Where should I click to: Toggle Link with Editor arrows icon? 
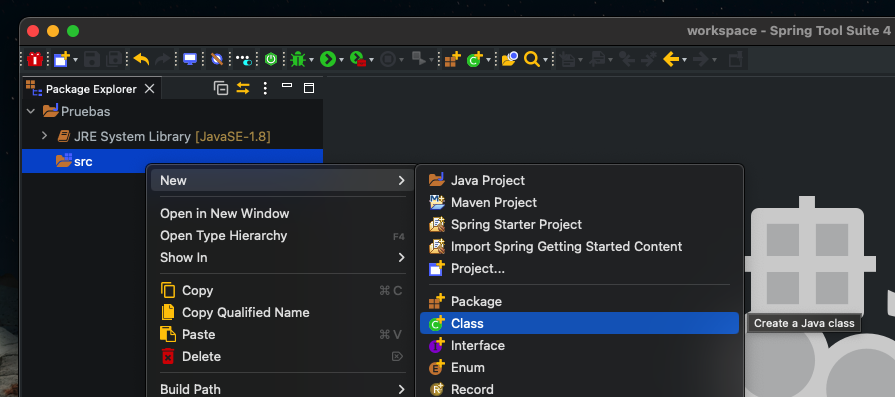(243, 88)
